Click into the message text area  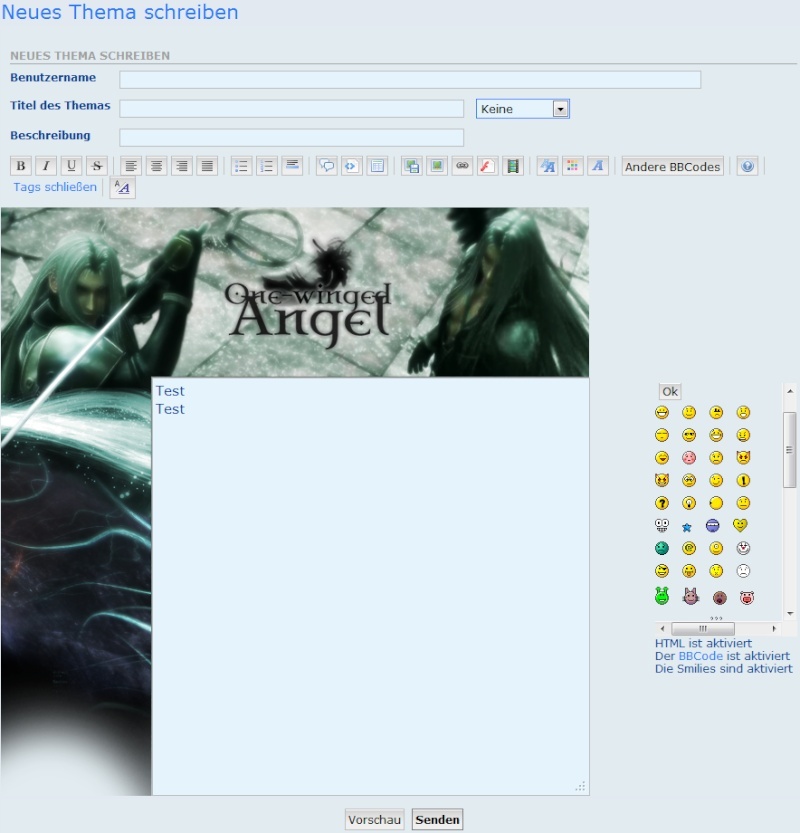coord(370,586)
